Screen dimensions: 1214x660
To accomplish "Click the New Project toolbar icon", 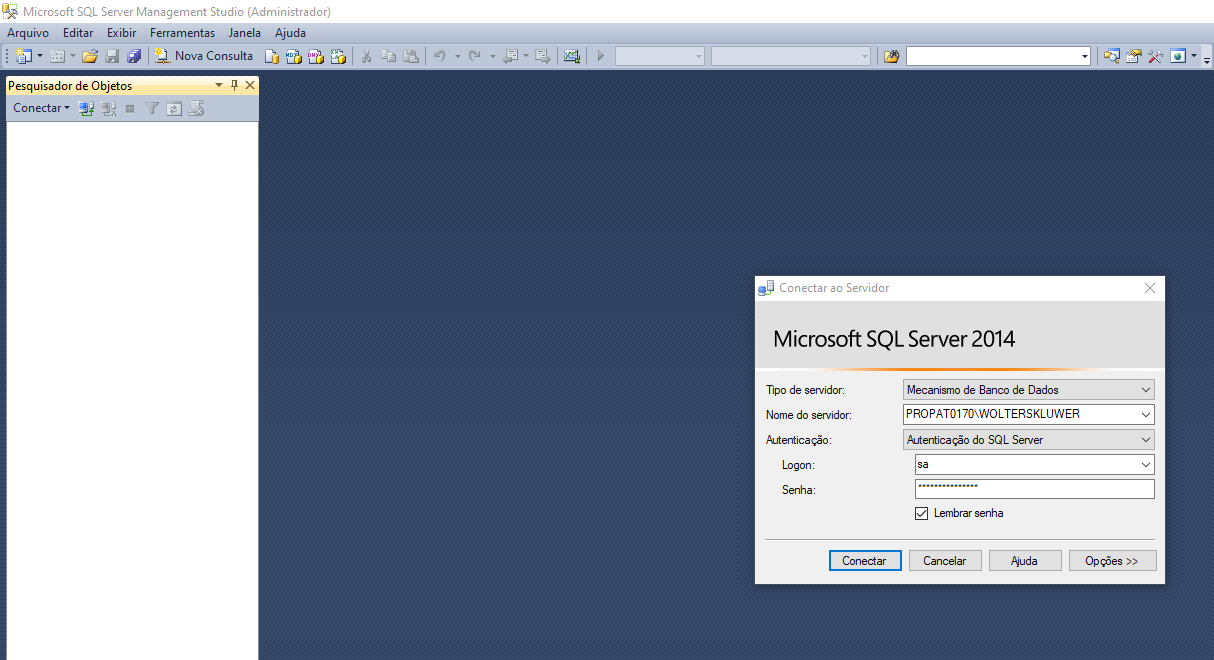I will [x=23, y=56].
